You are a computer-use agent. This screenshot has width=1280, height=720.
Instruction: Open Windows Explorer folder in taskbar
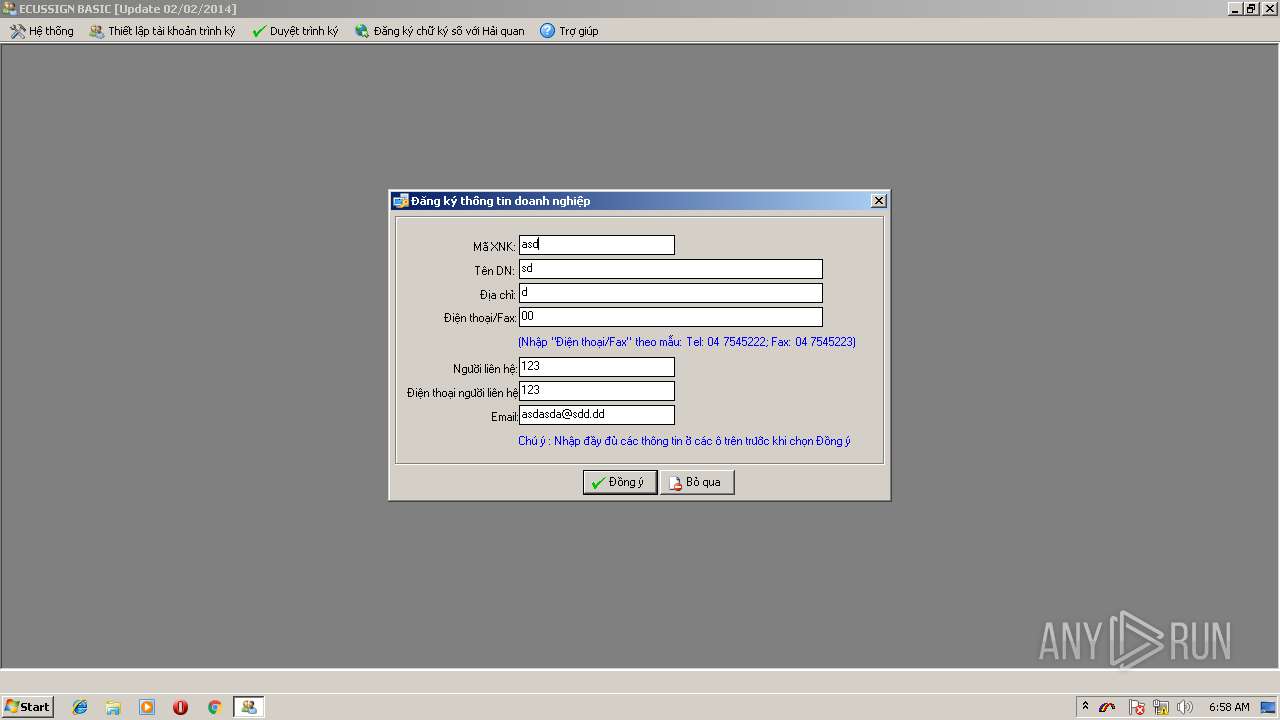coord(113,707)
